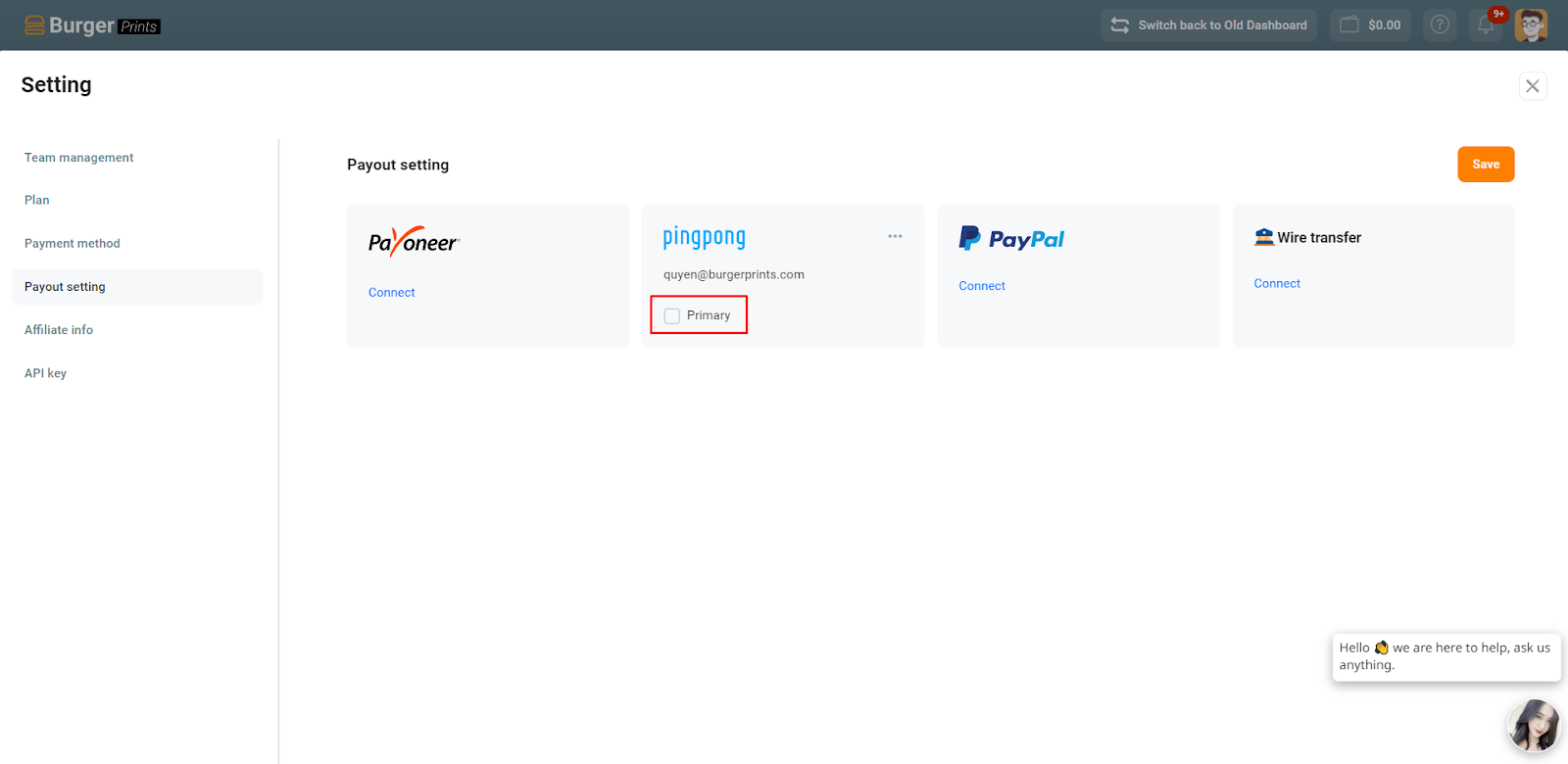Go to Payment method
Screen dimensions: 1568x764
[73, 244]
